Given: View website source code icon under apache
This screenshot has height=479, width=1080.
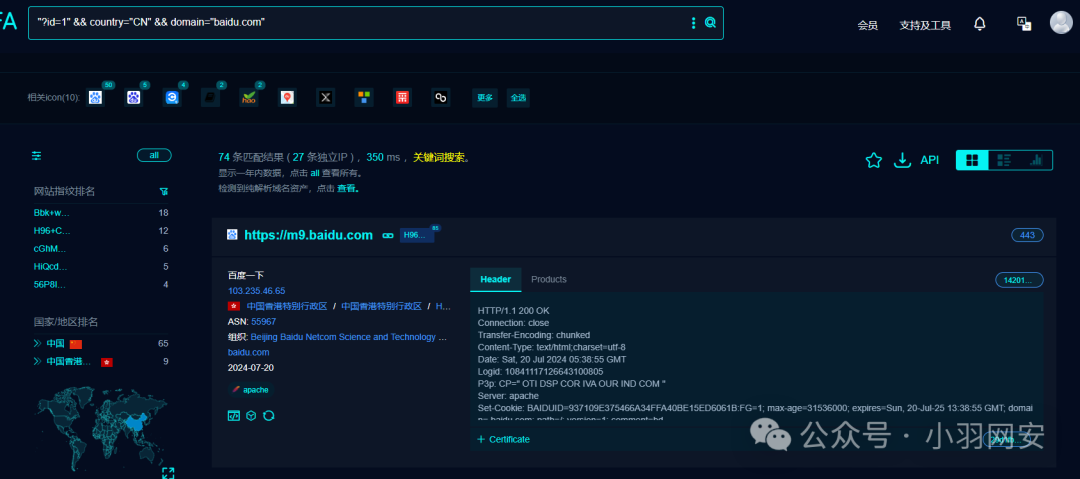Looking at the screenshot, I should [234, 416].
